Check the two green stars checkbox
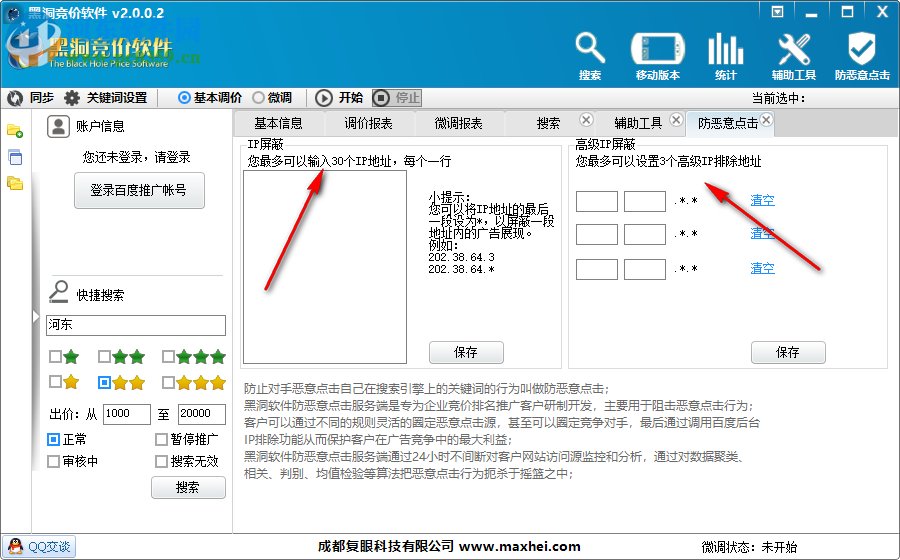 tap(104, 357)
